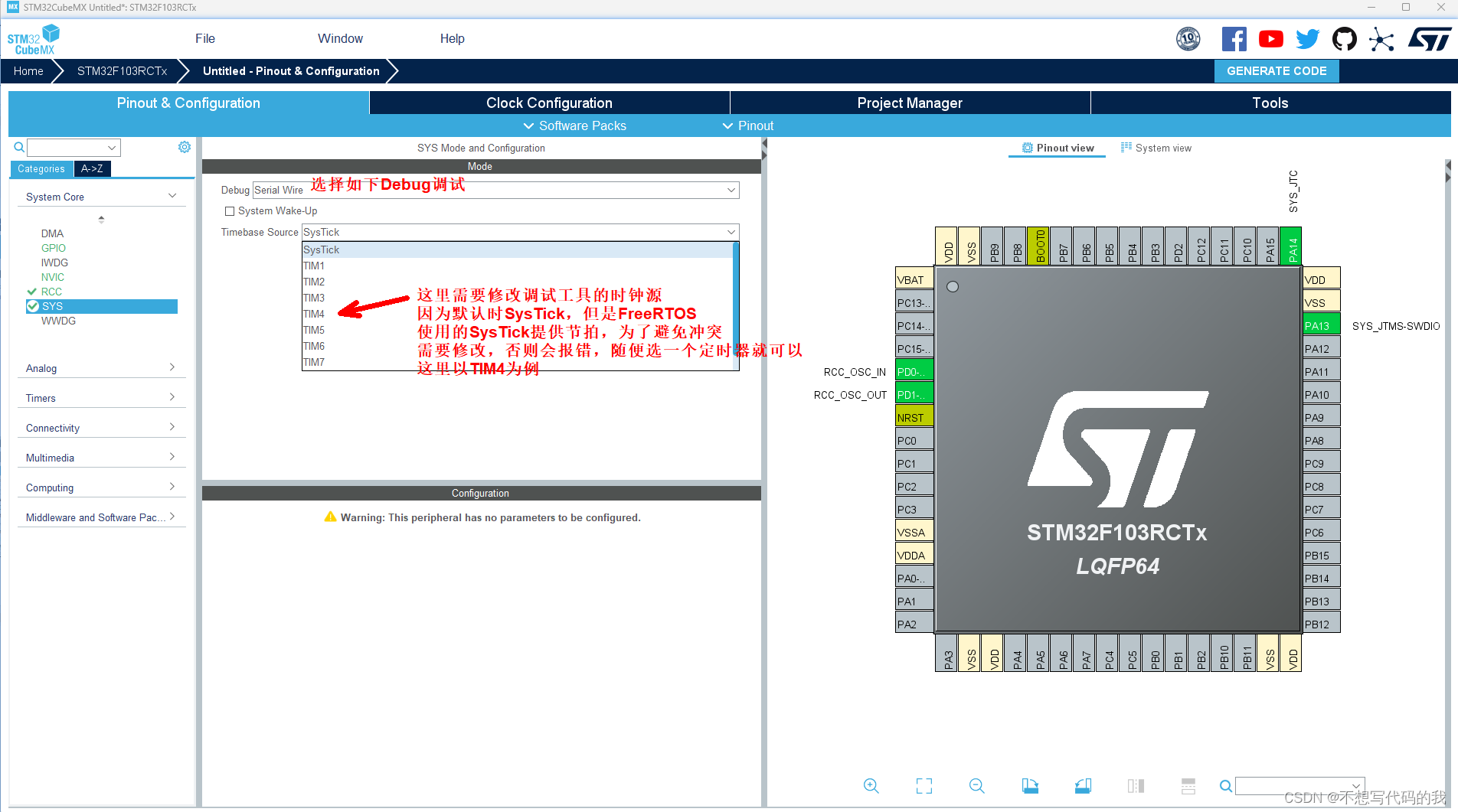Select TIM4 in timebase source list
This screenshot has width=1458, height=812.
pyautogui.click(x=518, y=314)
